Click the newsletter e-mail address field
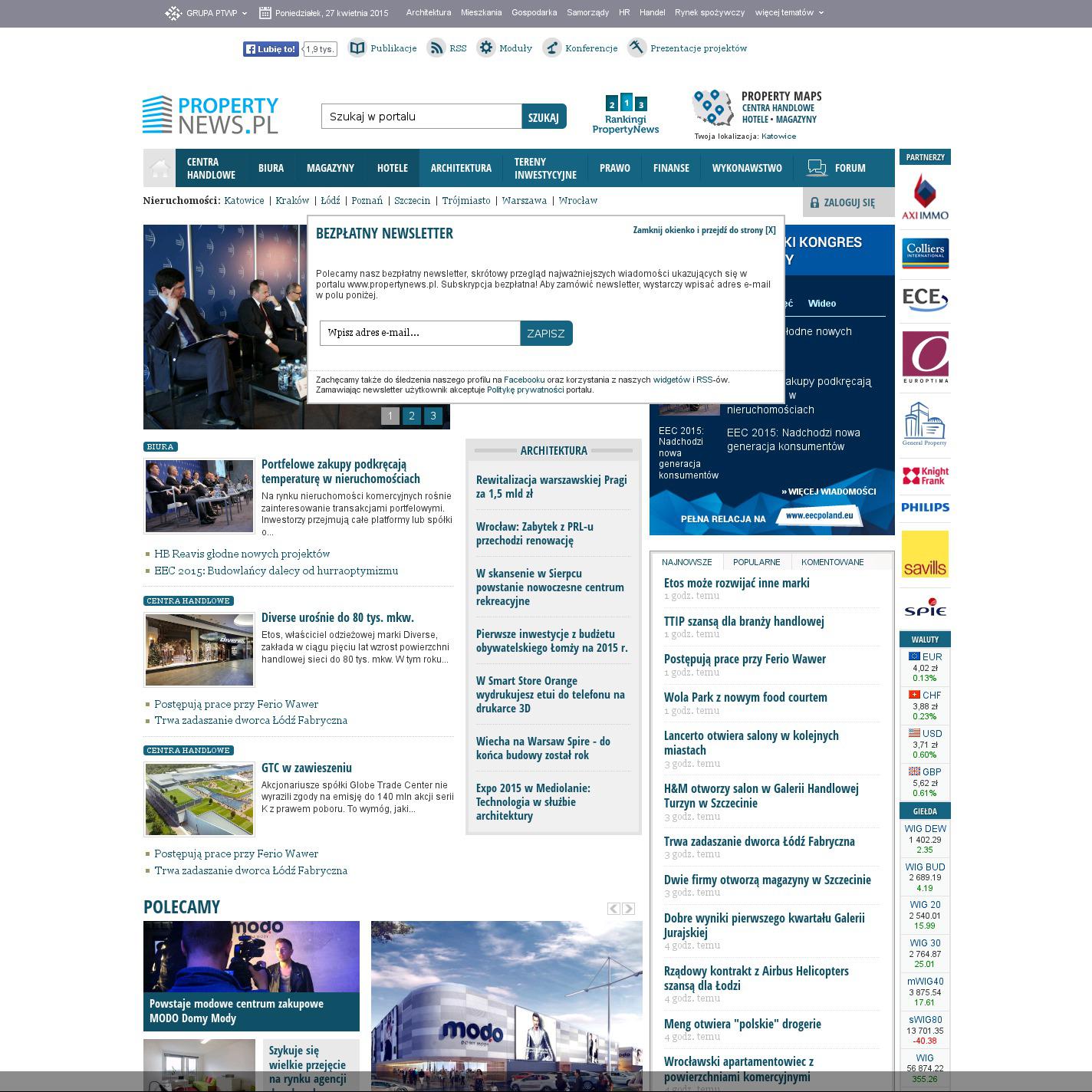Image resolution: width=1092 pixels, height=1092 pixels. [x=419, y=333]
